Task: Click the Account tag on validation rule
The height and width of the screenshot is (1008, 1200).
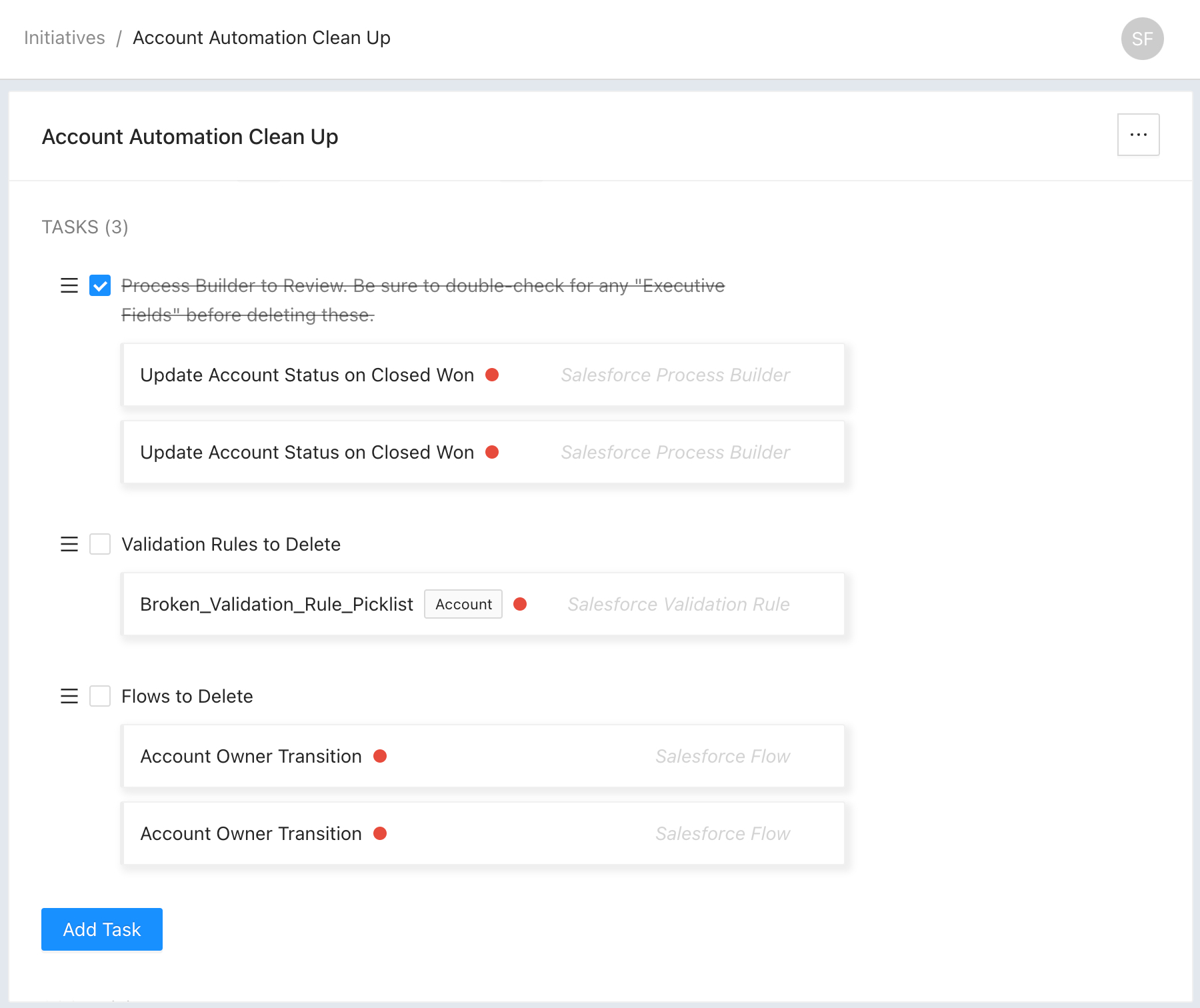Action: tap(463, 605)
